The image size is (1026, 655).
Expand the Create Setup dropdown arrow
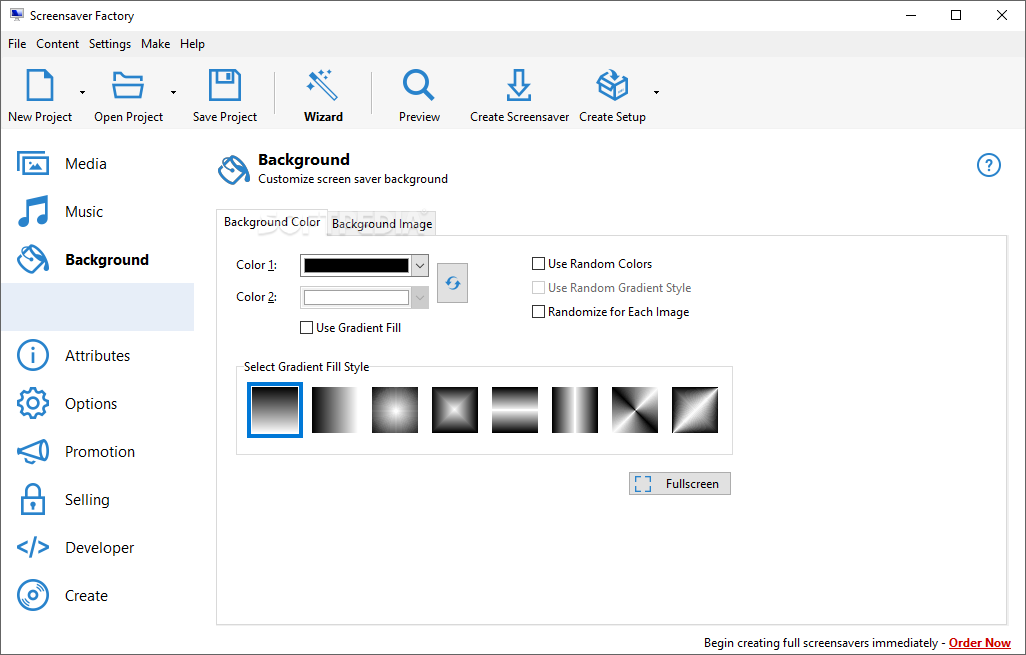tap(656, 92)
